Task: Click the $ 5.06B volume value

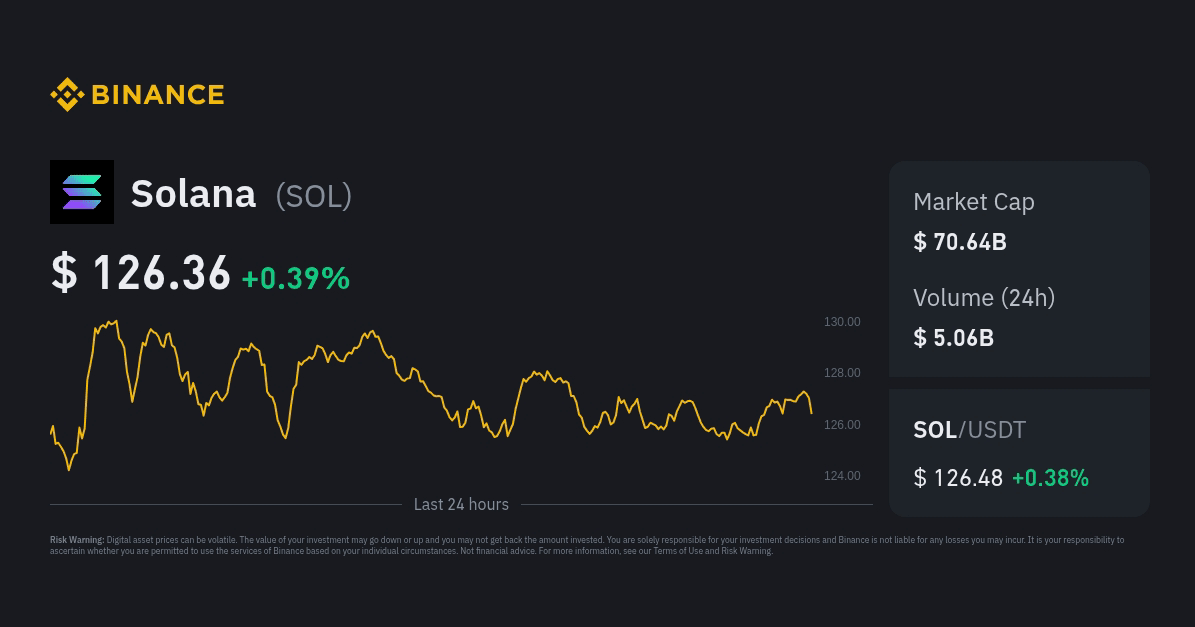Action: pos(954,337)
